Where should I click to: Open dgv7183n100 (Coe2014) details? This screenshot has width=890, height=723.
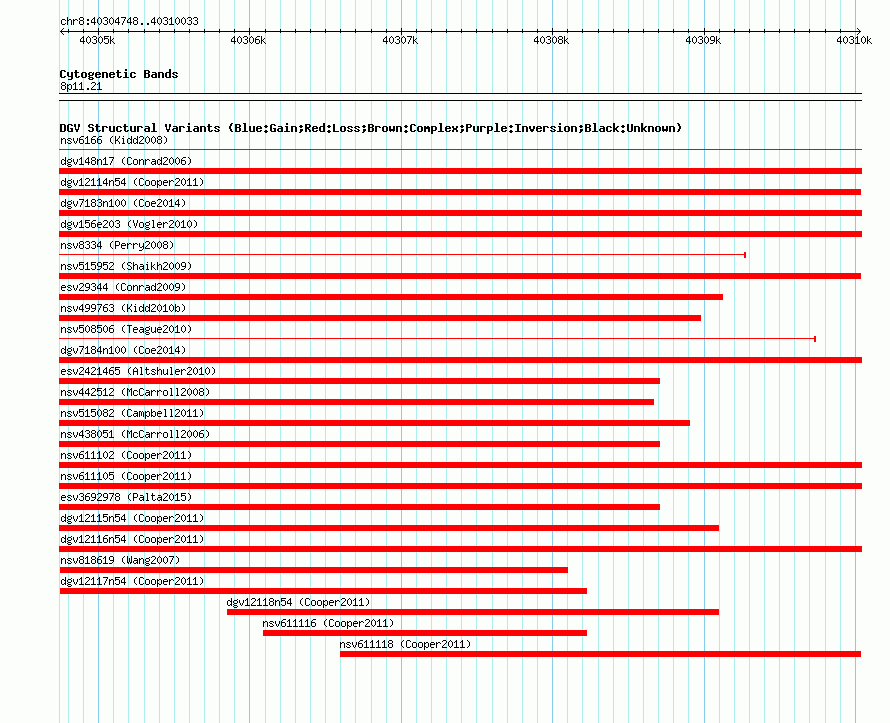(123, 203)
